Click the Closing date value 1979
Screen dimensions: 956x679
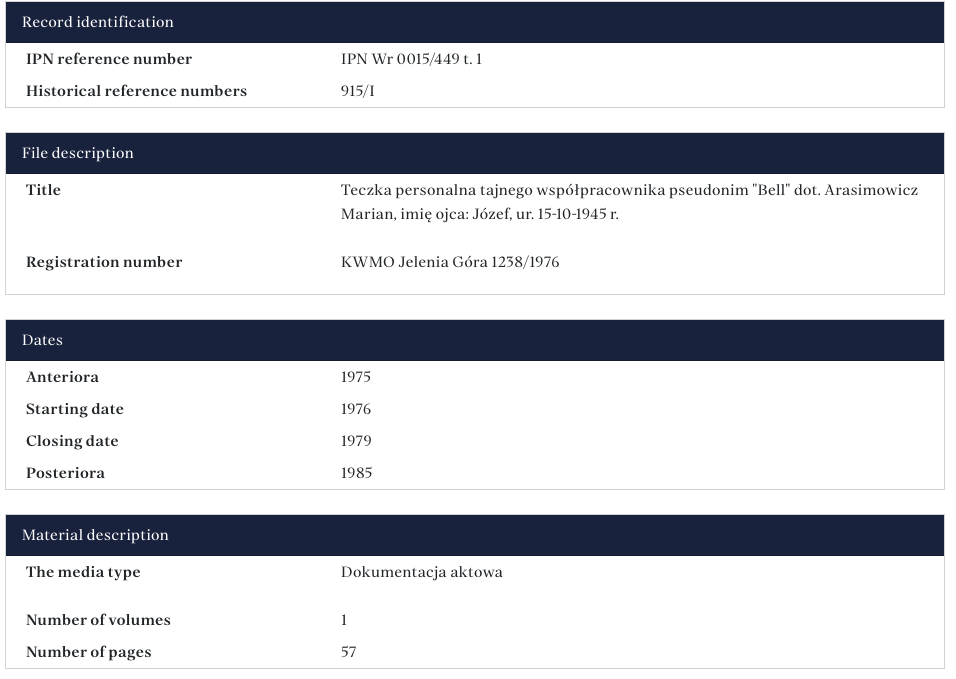coord(356,441)
